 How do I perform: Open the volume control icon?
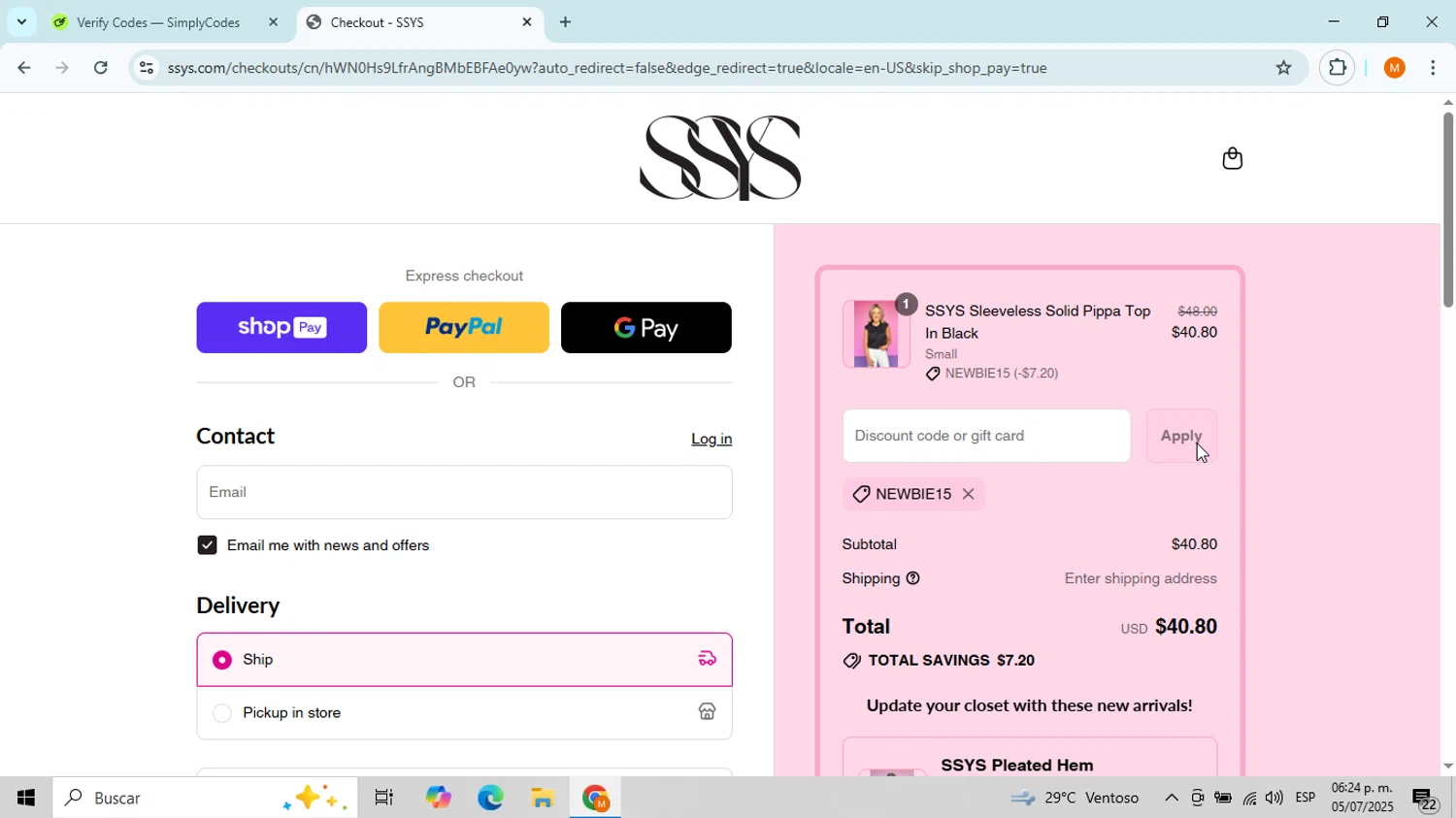1274,798
